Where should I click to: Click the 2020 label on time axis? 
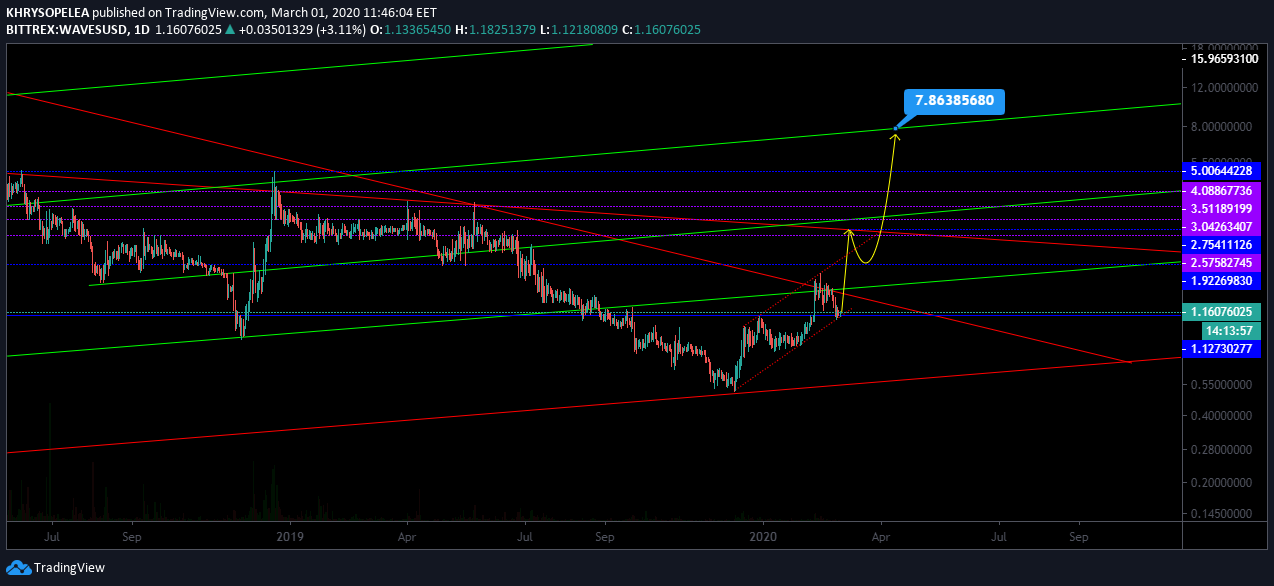click(763, 536)
